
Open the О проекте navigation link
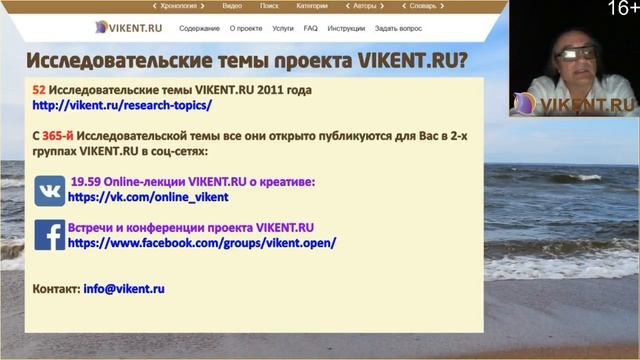[x=246, y=29]
